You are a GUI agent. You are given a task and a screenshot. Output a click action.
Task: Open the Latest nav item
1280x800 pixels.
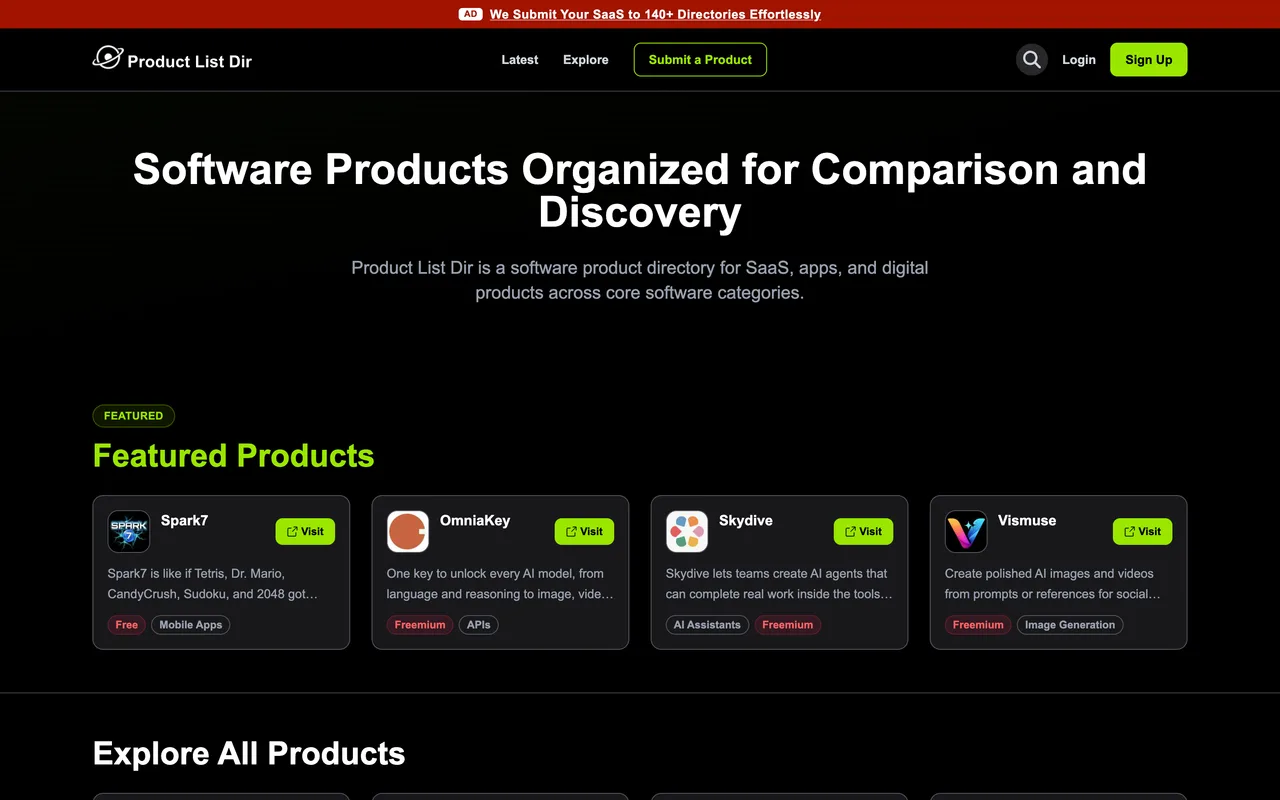click(520, 60)
